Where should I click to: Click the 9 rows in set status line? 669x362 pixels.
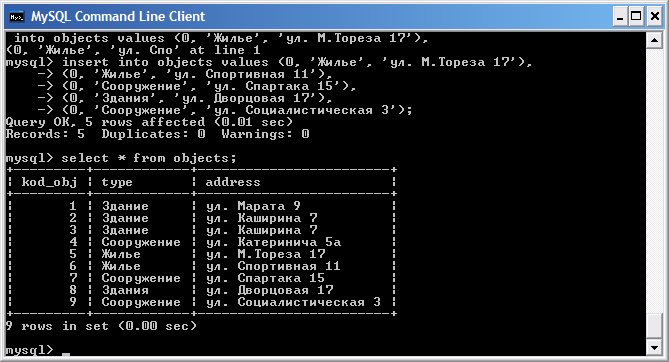(102, 326)
